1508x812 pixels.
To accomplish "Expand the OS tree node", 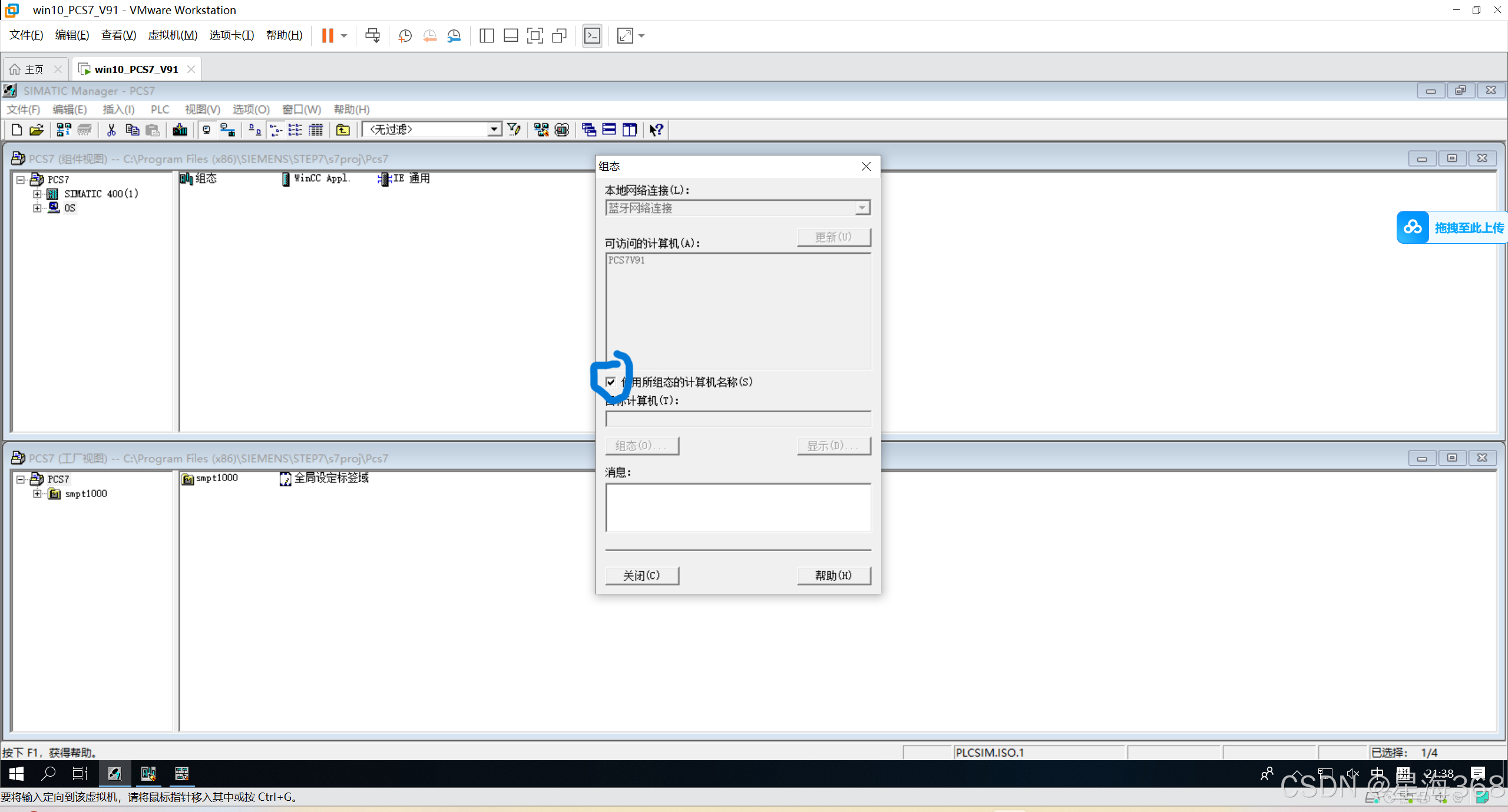I will 37,208.
